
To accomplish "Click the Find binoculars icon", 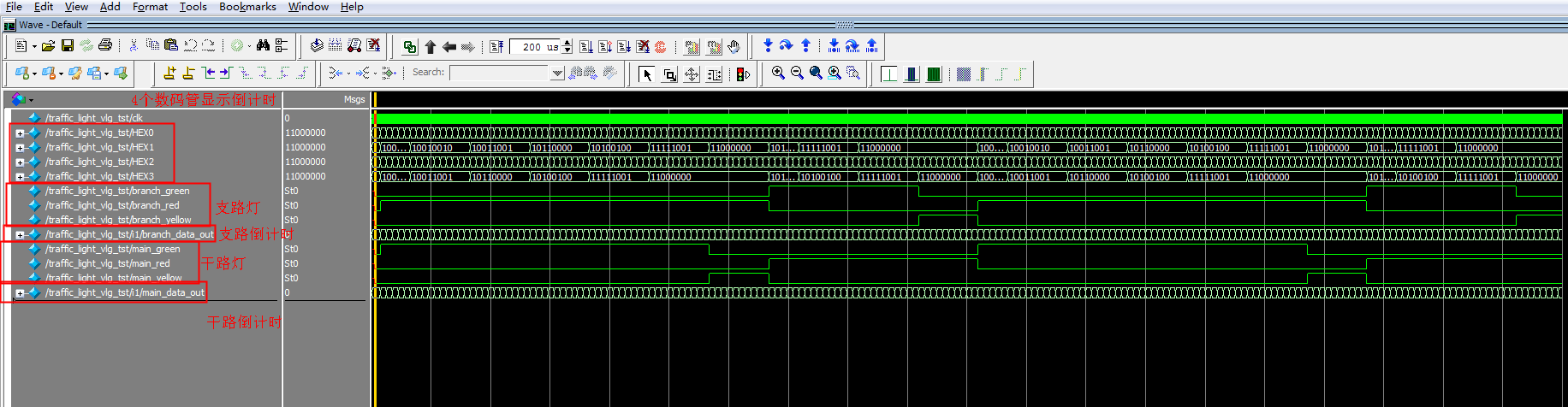I will [263, 46].
